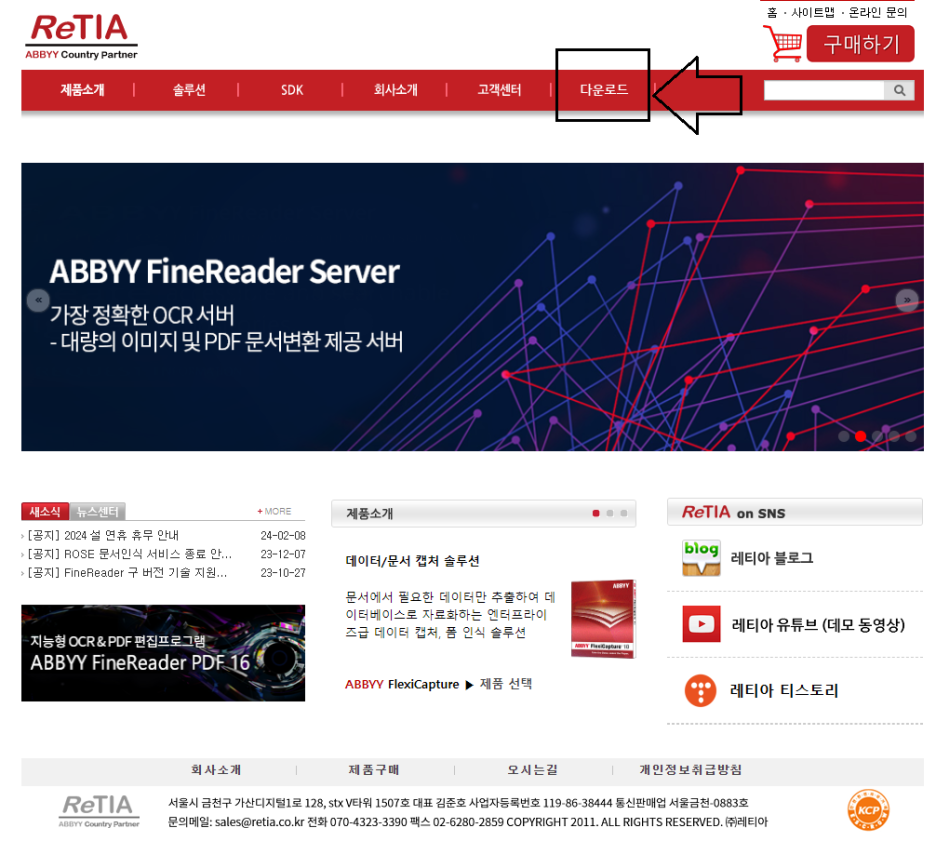
Task: Select the first banner slide dot
Action: click(x=843, y=436)
